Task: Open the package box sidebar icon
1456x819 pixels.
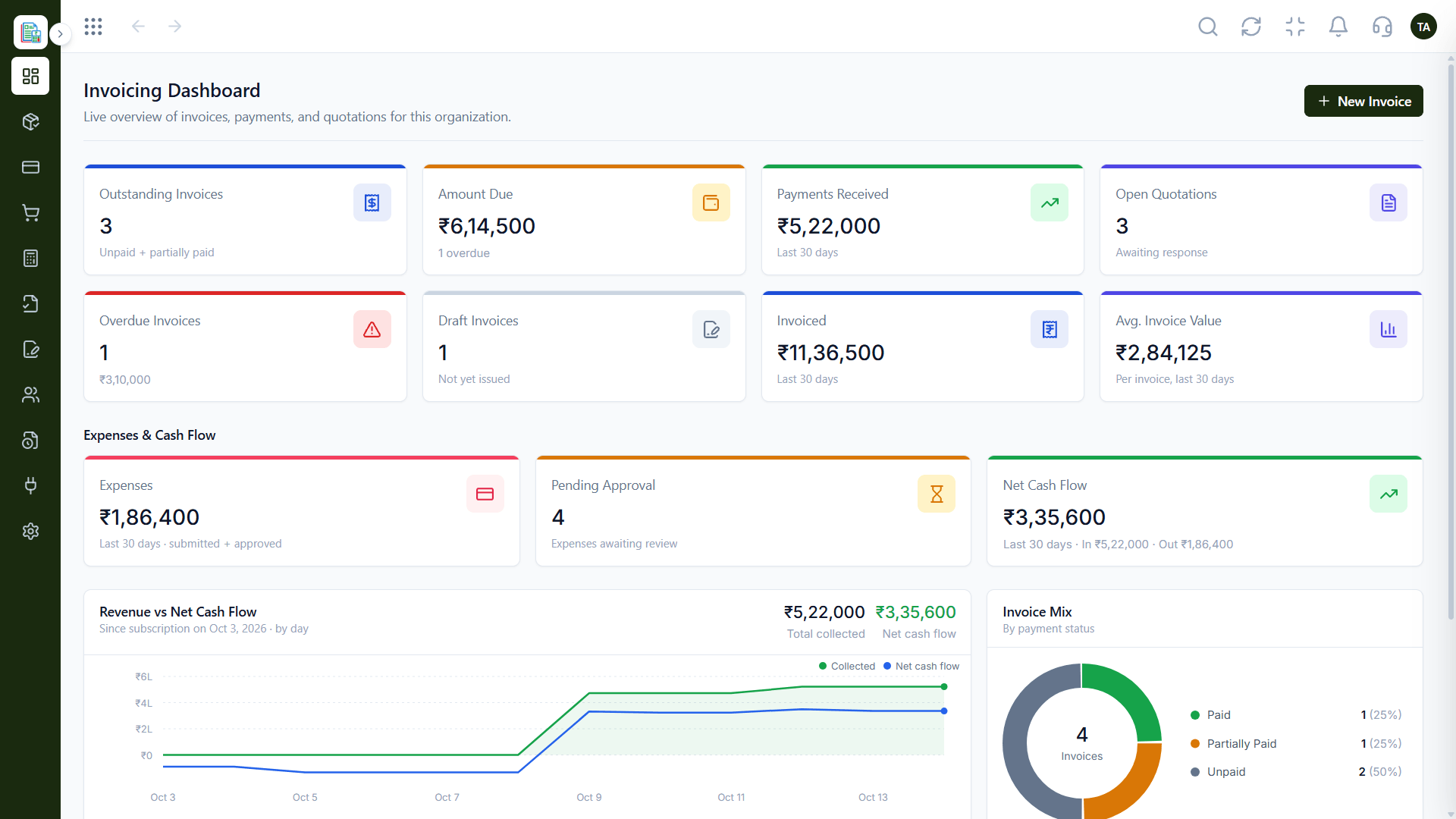Action: [30, 121]
